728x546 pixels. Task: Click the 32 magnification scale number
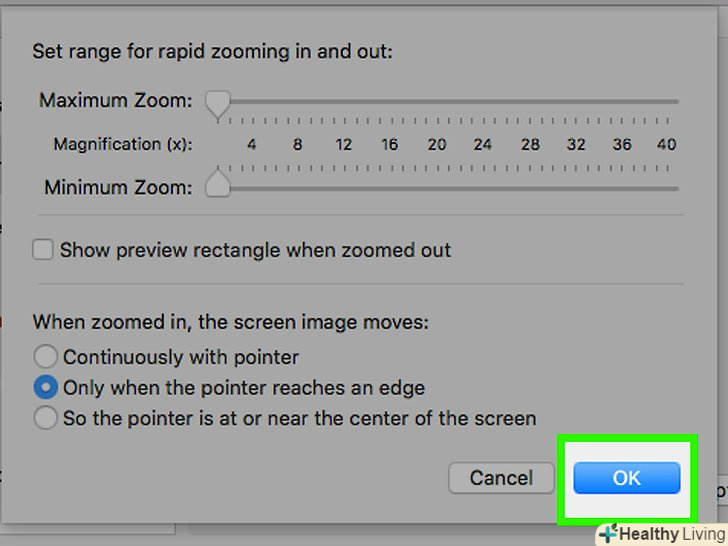(576, 144)
